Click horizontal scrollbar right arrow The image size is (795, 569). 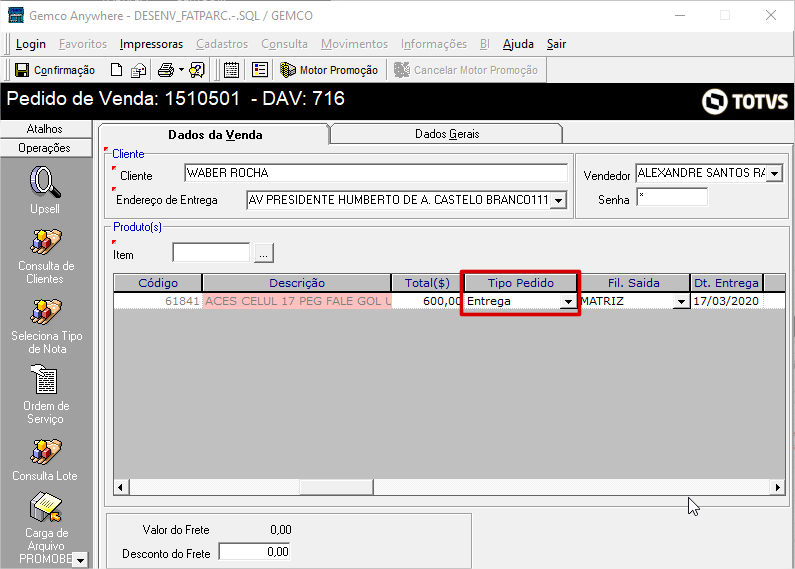(778, 487)
